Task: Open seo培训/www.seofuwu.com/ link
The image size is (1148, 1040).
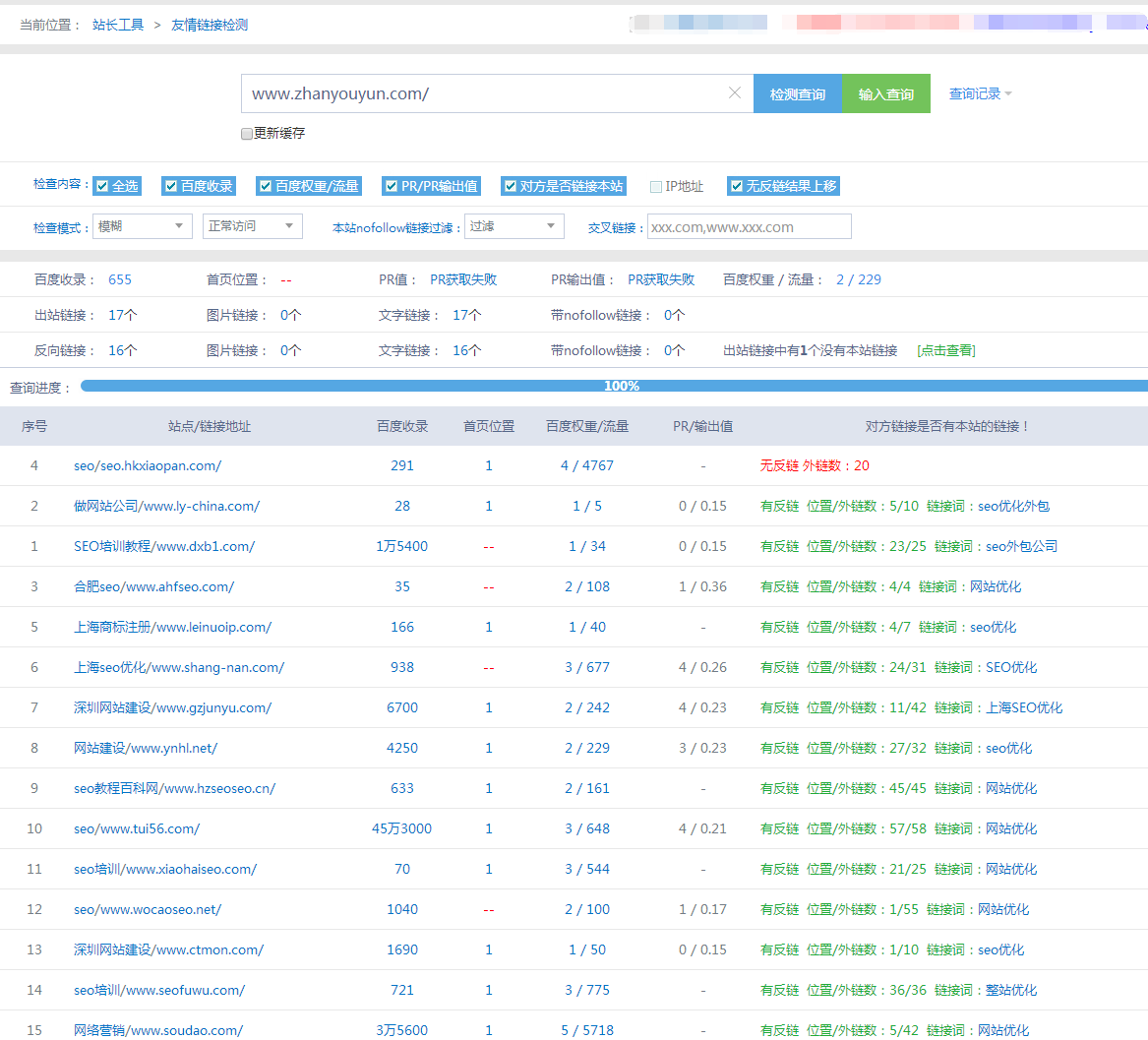Action: (x=159, y=990)
